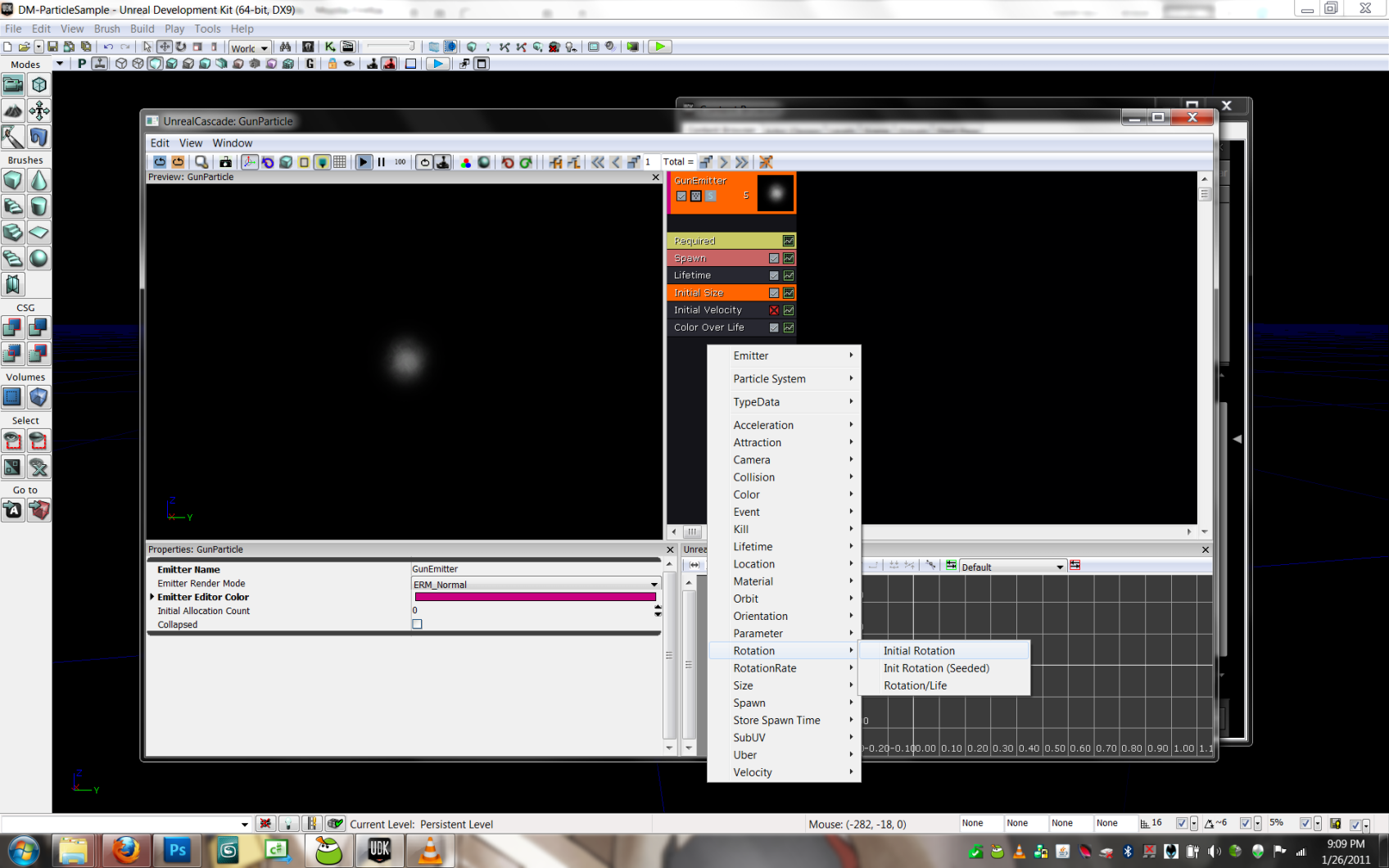1389x868 pixels.
Task: Select Init Rotation (Seeded) option
Action: pyautogui.click(x=943, y=668)
